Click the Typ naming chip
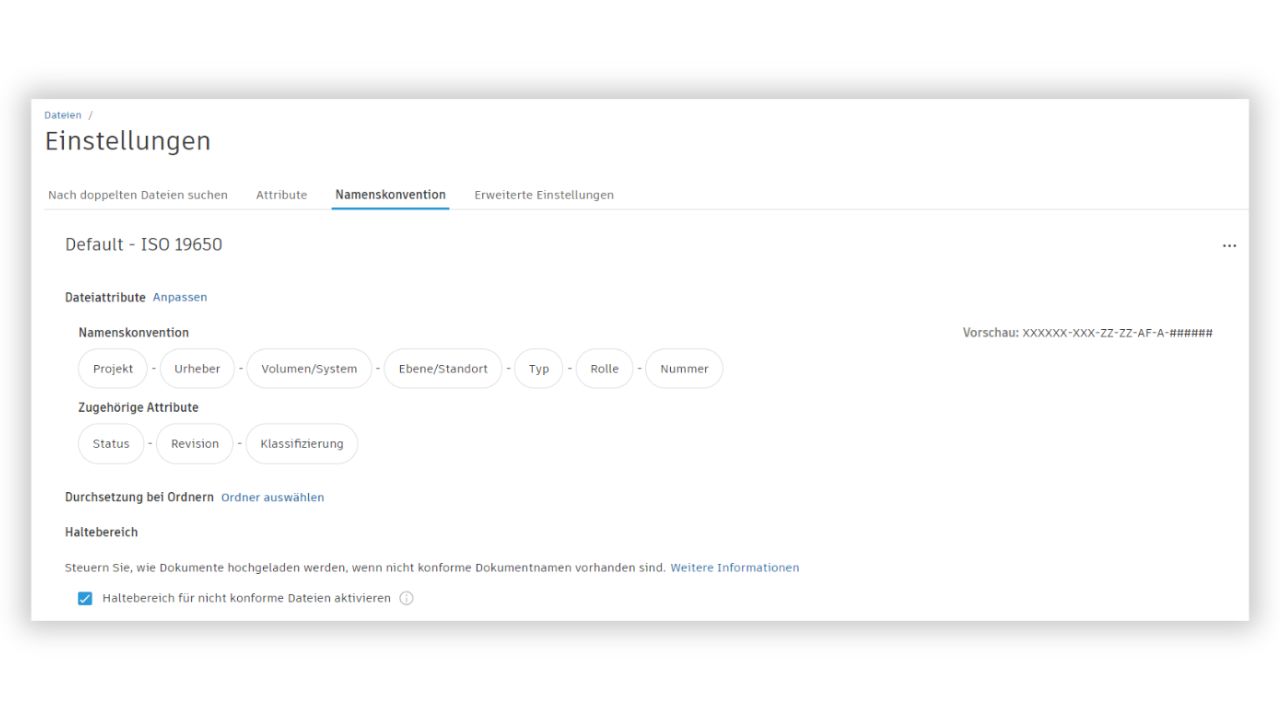The image size is (1280, 720). [x=539, y=369]
